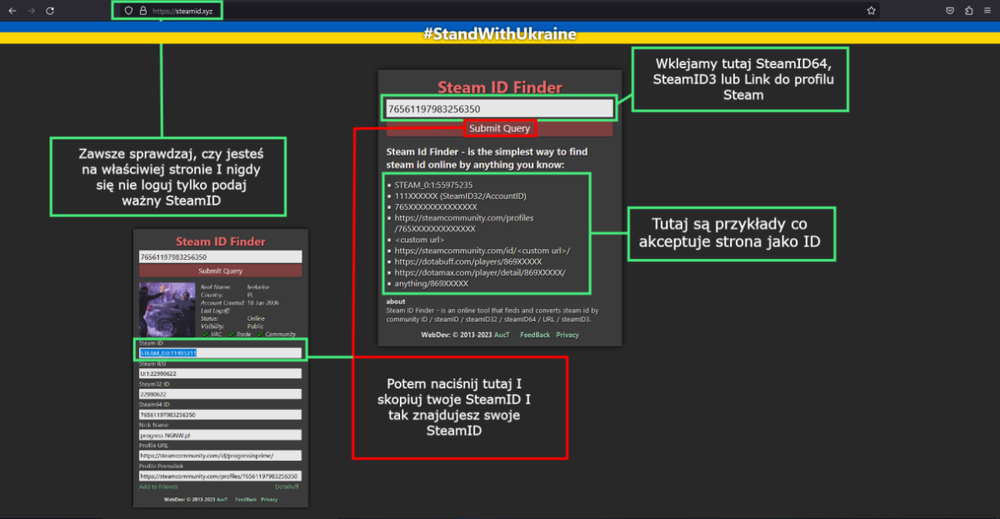Click the Steam ID Finder title above examples
Viewport: 1000px width, 519px height.
(x=499, y=87)
